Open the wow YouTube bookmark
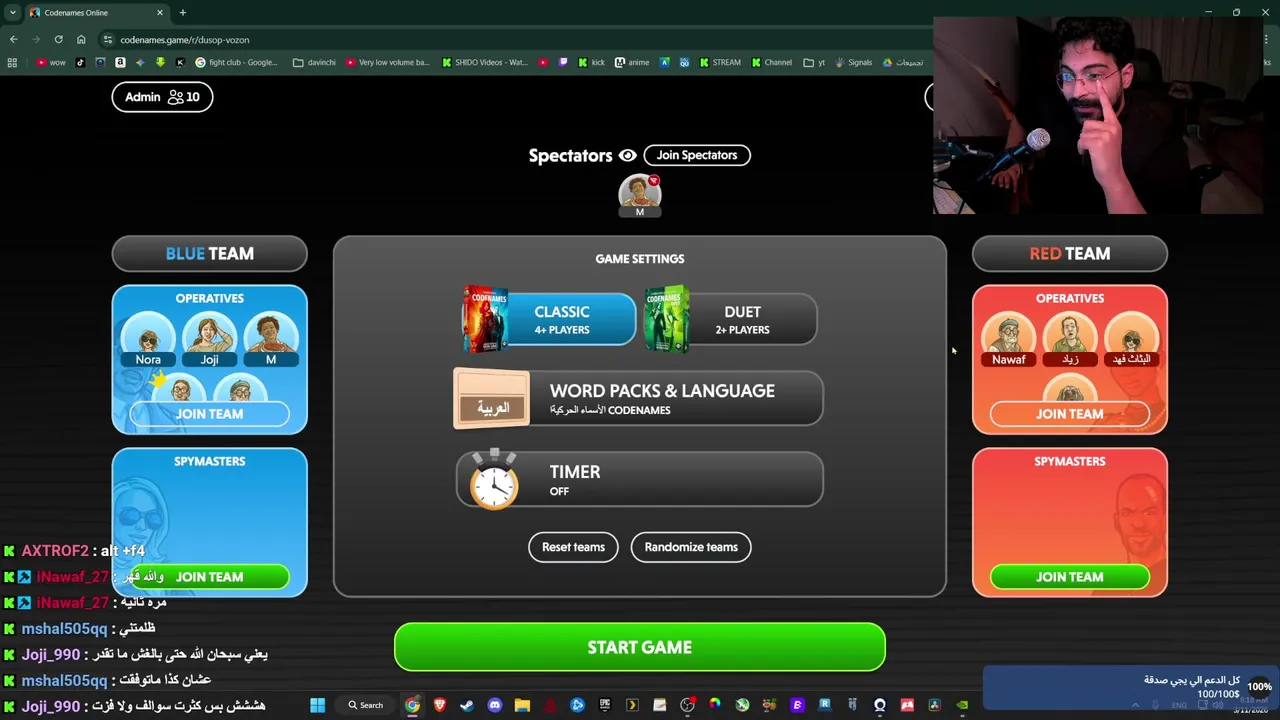This screenshot has height=720, width=1280. tap(50, 62)
